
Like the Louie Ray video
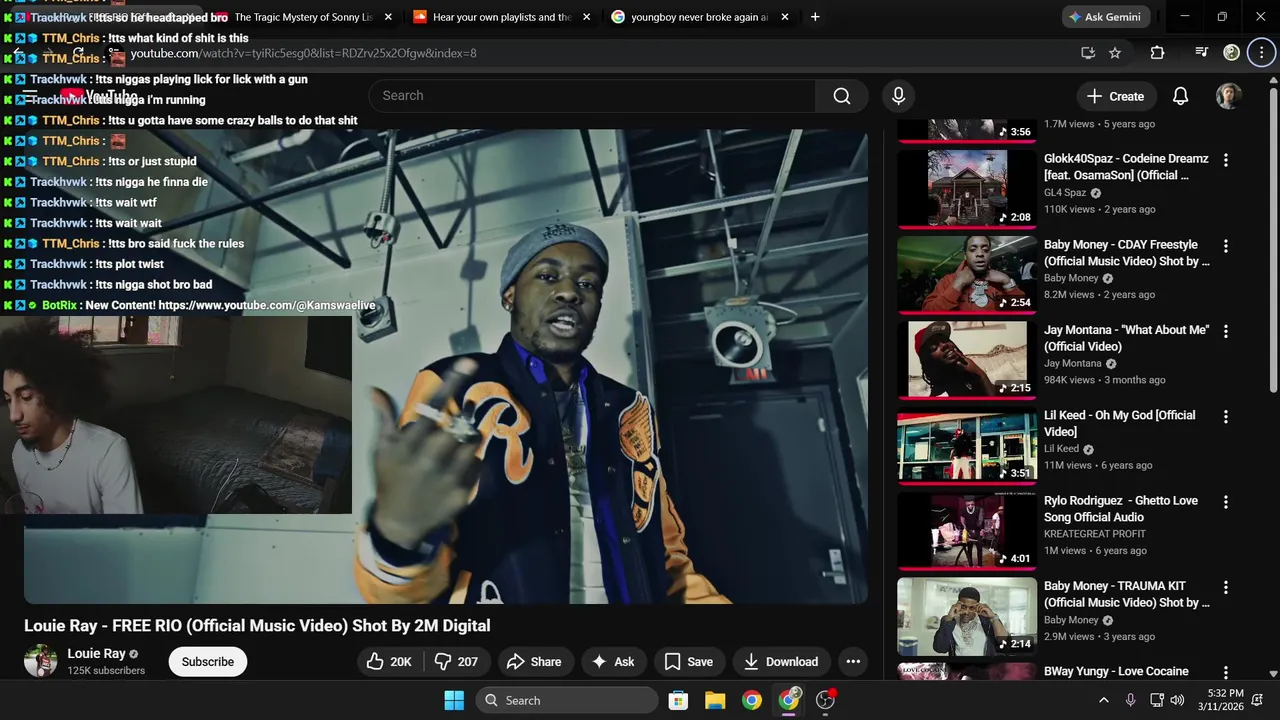point(388,661)
